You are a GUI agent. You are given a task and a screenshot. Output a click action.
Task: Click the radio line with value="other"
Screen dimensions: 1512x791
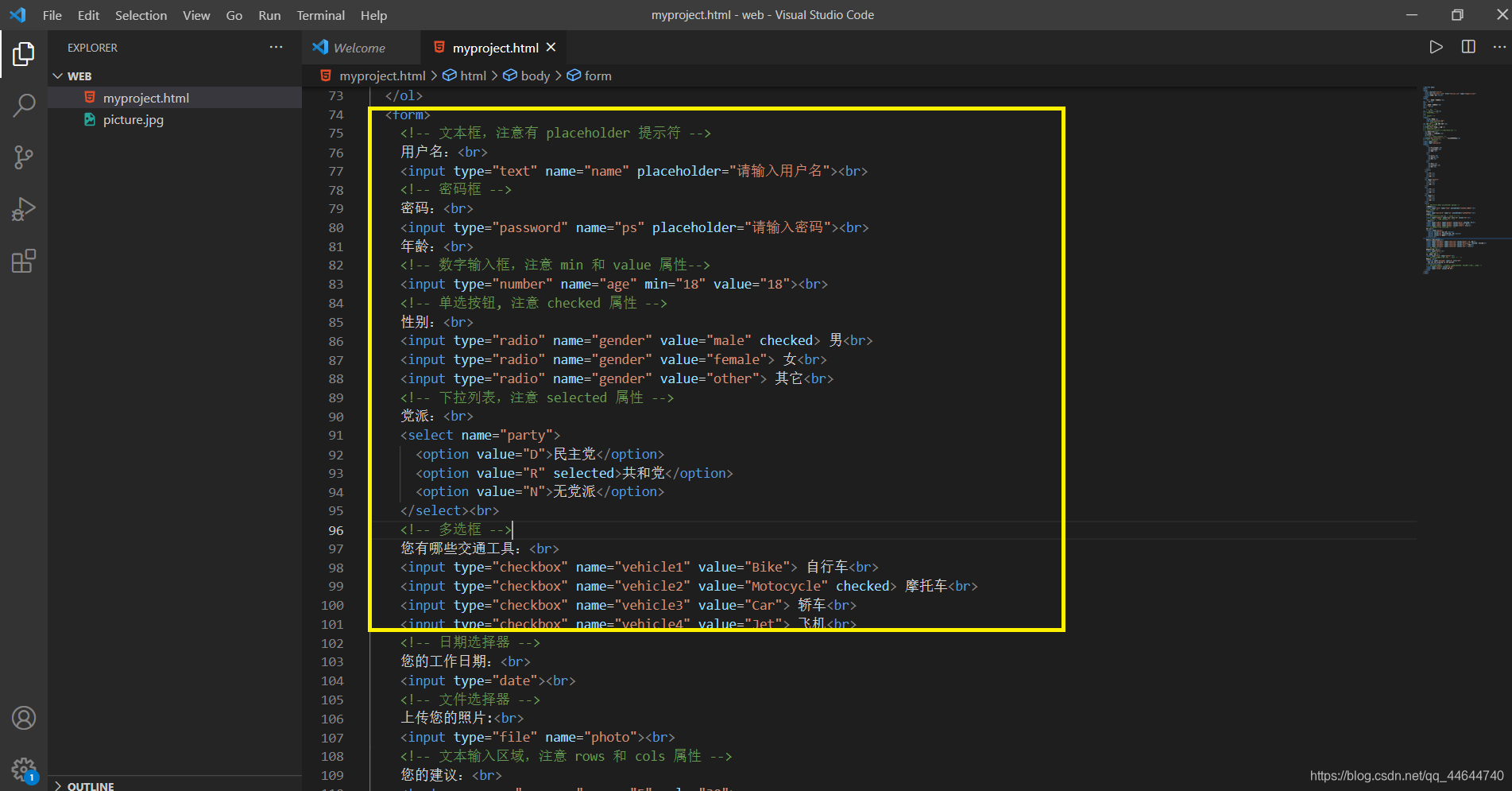coord(617,378)
